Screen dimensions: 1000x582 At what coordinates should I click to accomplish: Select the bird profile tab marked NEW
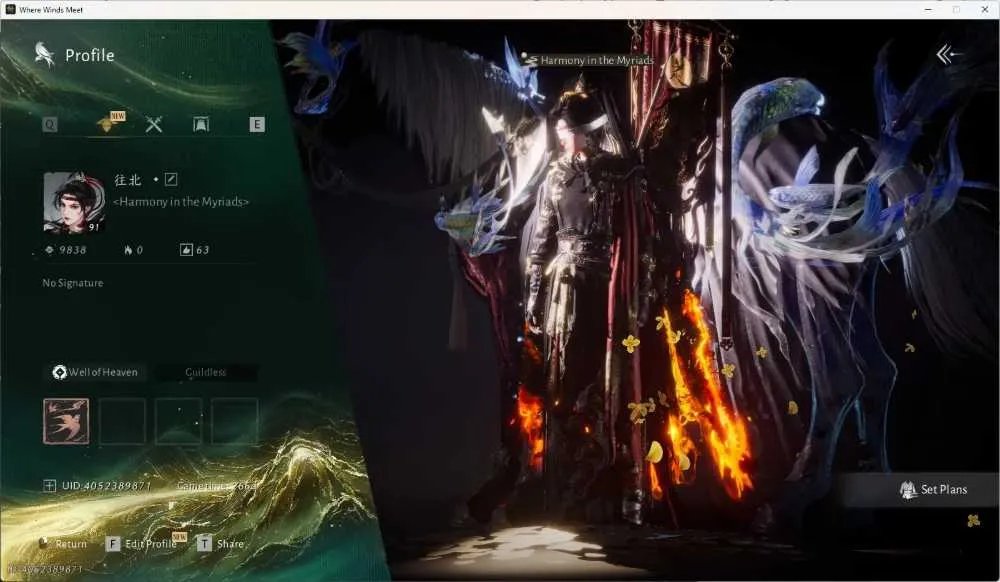pos(109,123)
